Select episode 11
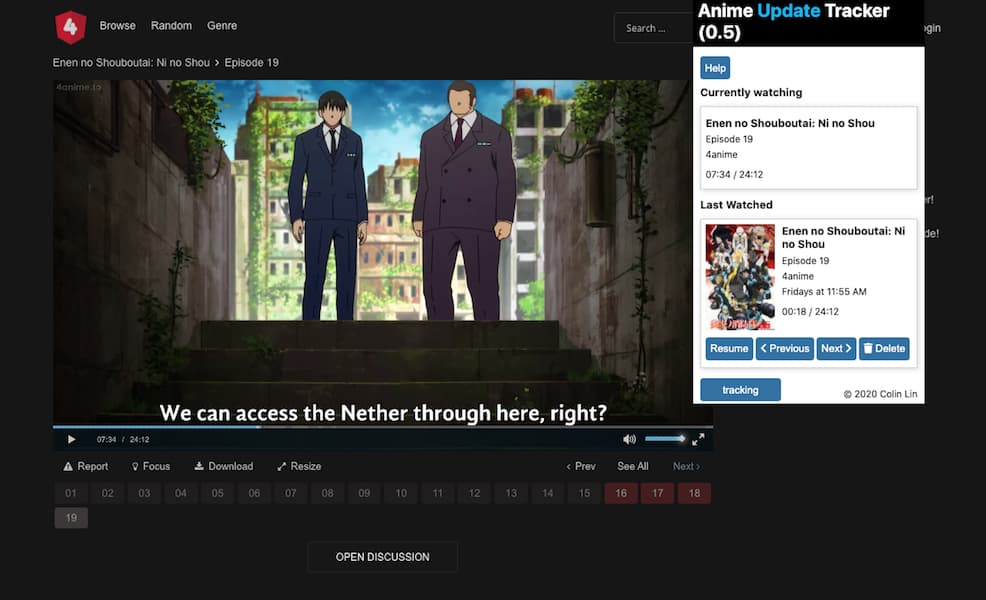The height and width of the screenshot is (600, 986). pos(438,493)
